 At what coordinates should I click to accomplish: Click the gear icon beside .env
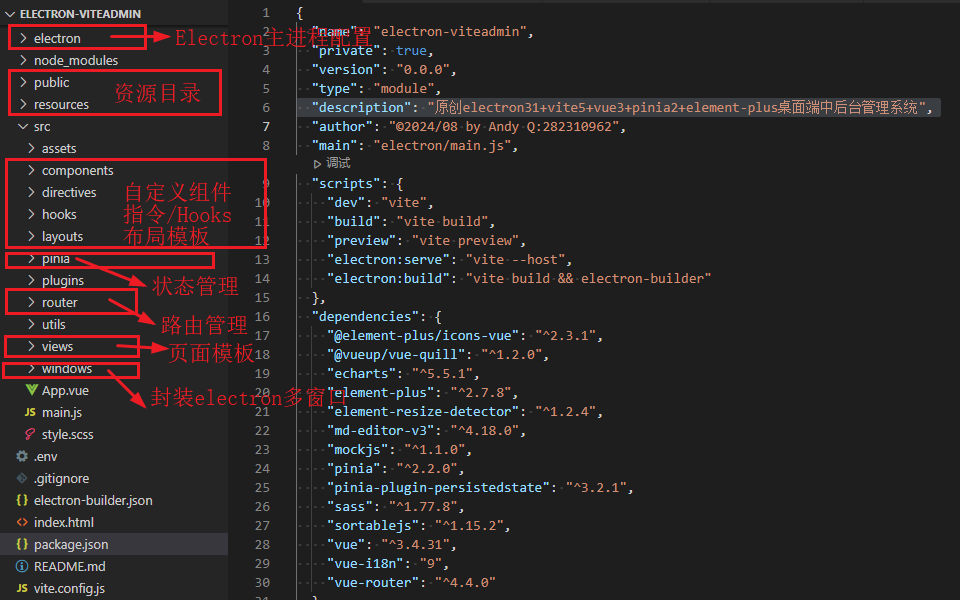click(22, 457)
